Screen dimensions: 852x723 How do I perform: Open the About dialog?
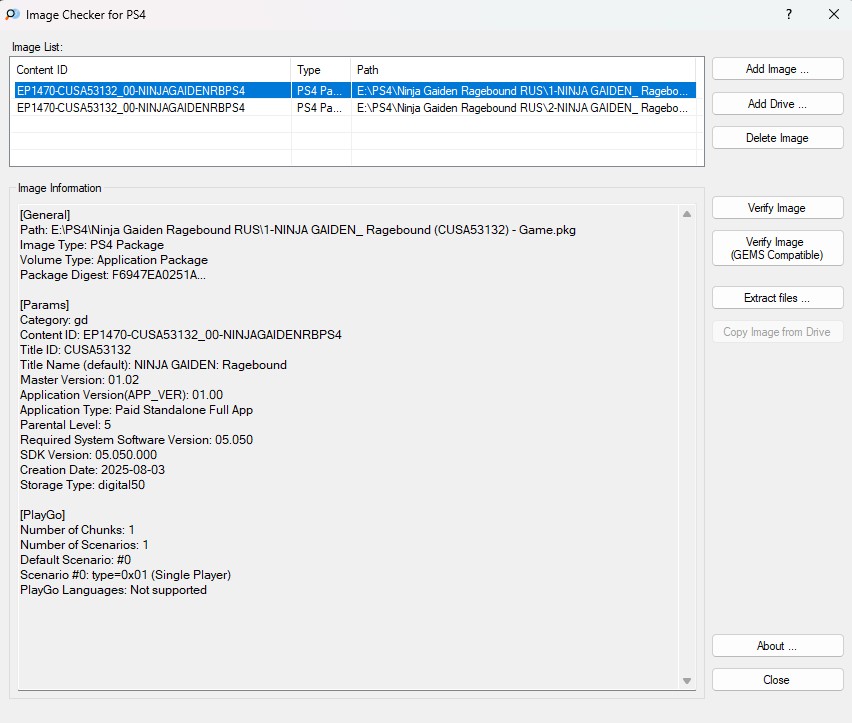coord(777,646)
